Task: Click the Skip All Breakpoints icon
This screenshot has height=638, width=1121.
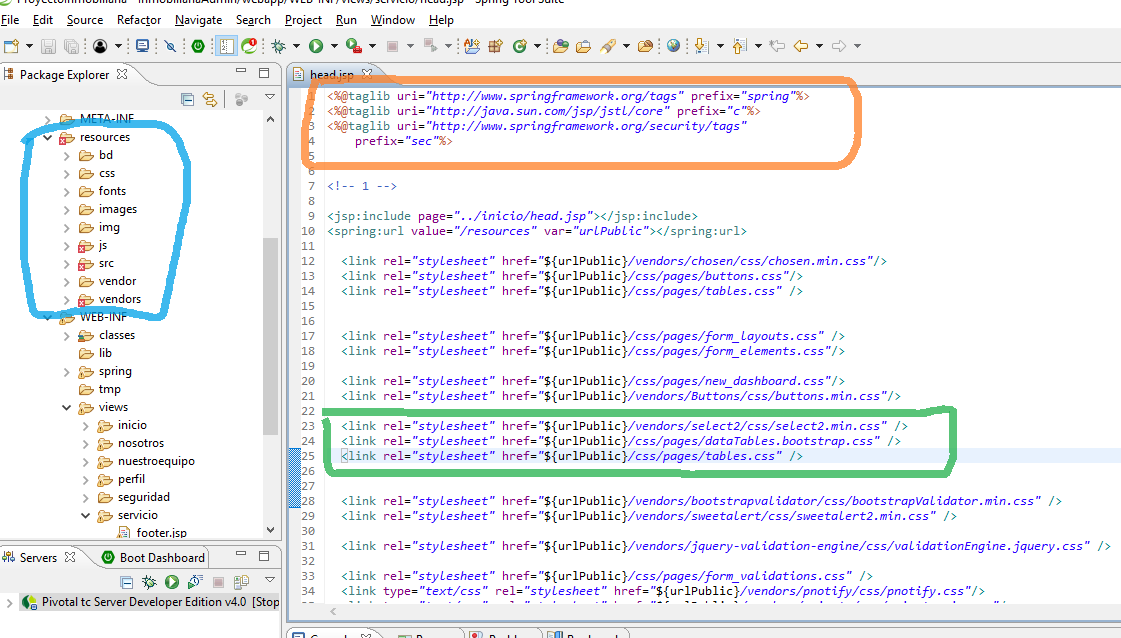Action: (x=170, y=46)
